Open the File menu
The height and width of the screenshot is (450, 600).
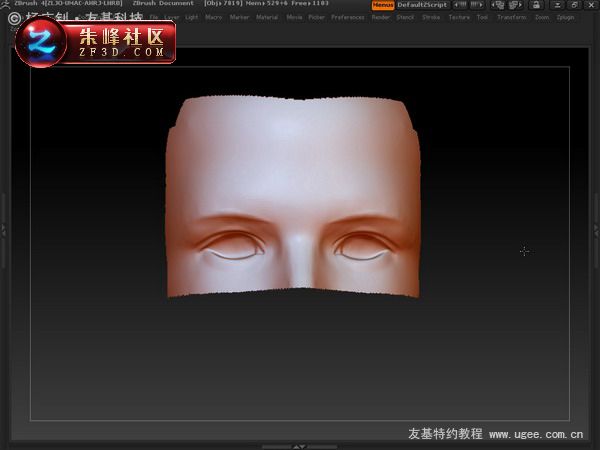click(x=154, y=17)
